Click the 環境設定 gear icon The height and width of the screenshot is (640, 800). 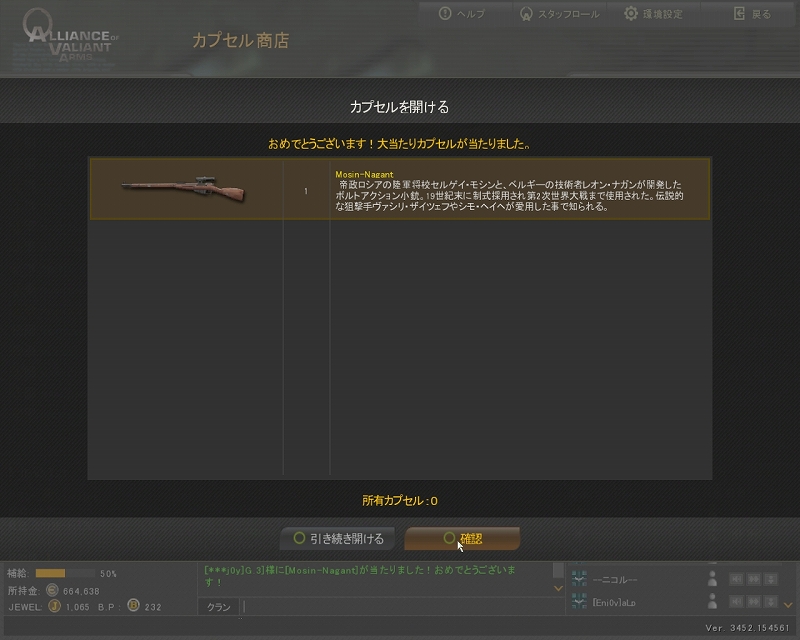(631, 14)
